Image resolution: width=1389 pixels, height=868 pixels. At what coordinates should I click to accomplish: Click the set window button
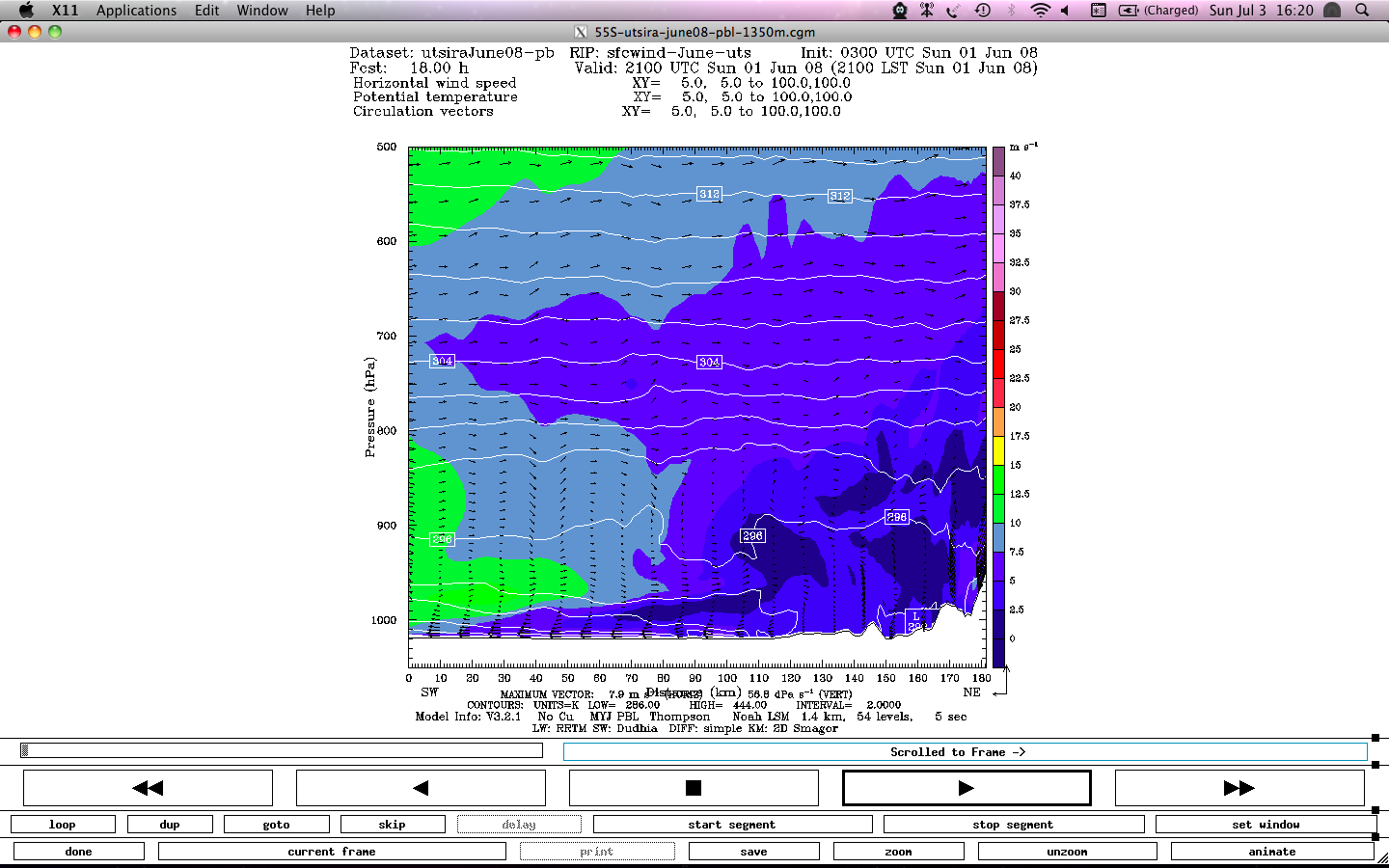click(x=1266, y=825)
